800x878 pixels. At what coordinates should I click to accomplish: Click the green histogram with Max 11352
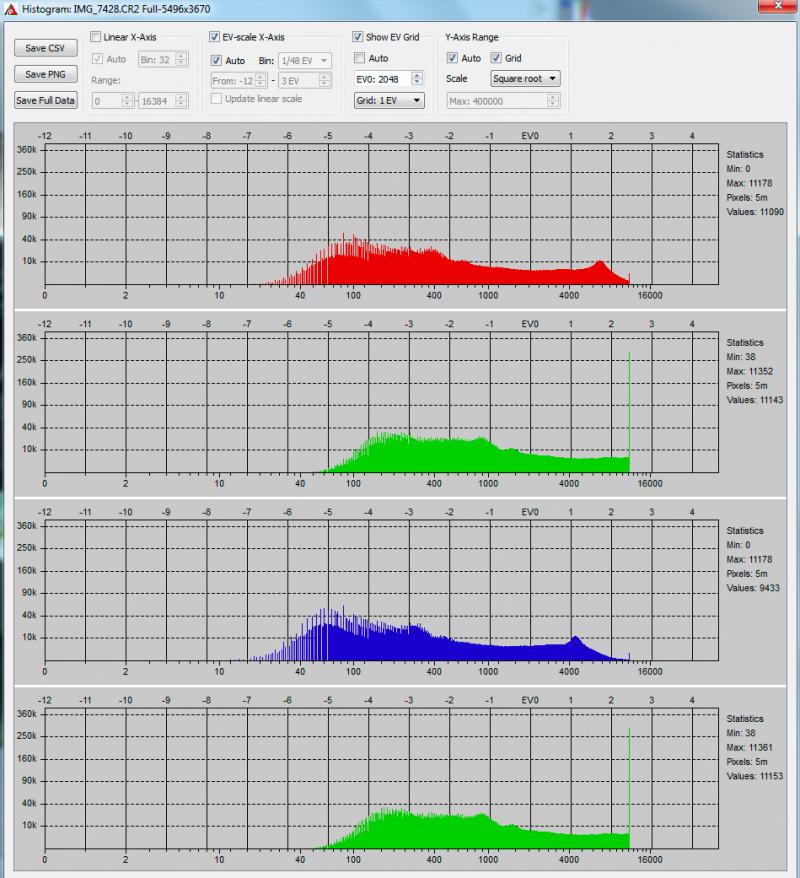click(381, 403)
